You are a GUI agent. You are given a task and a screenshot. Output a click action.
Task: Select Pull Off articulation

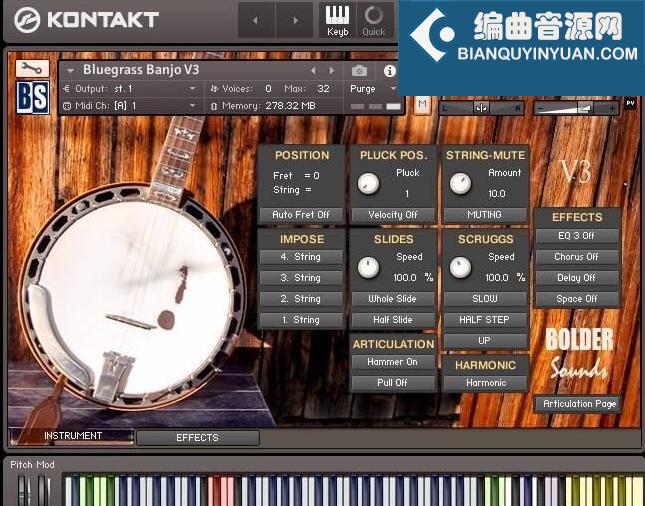[392, 383]
